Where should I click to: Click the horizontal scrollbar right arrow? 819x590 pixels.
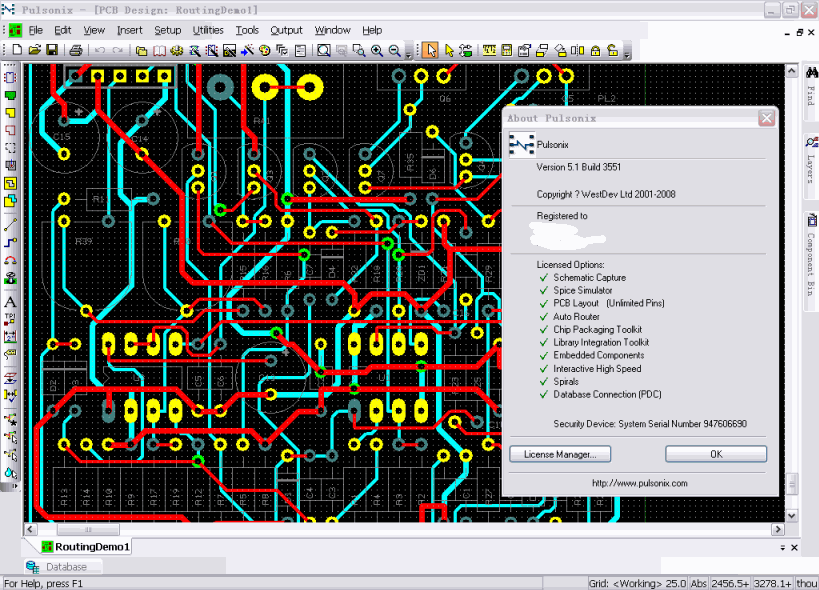(778, 529)
